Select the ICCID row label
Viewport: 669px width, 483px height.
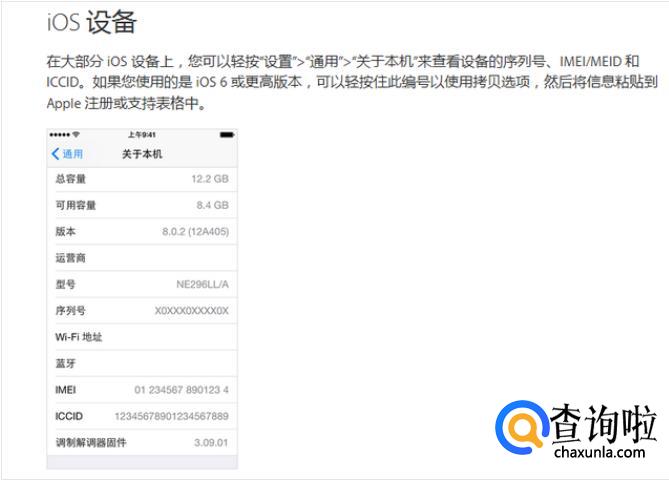69,416
